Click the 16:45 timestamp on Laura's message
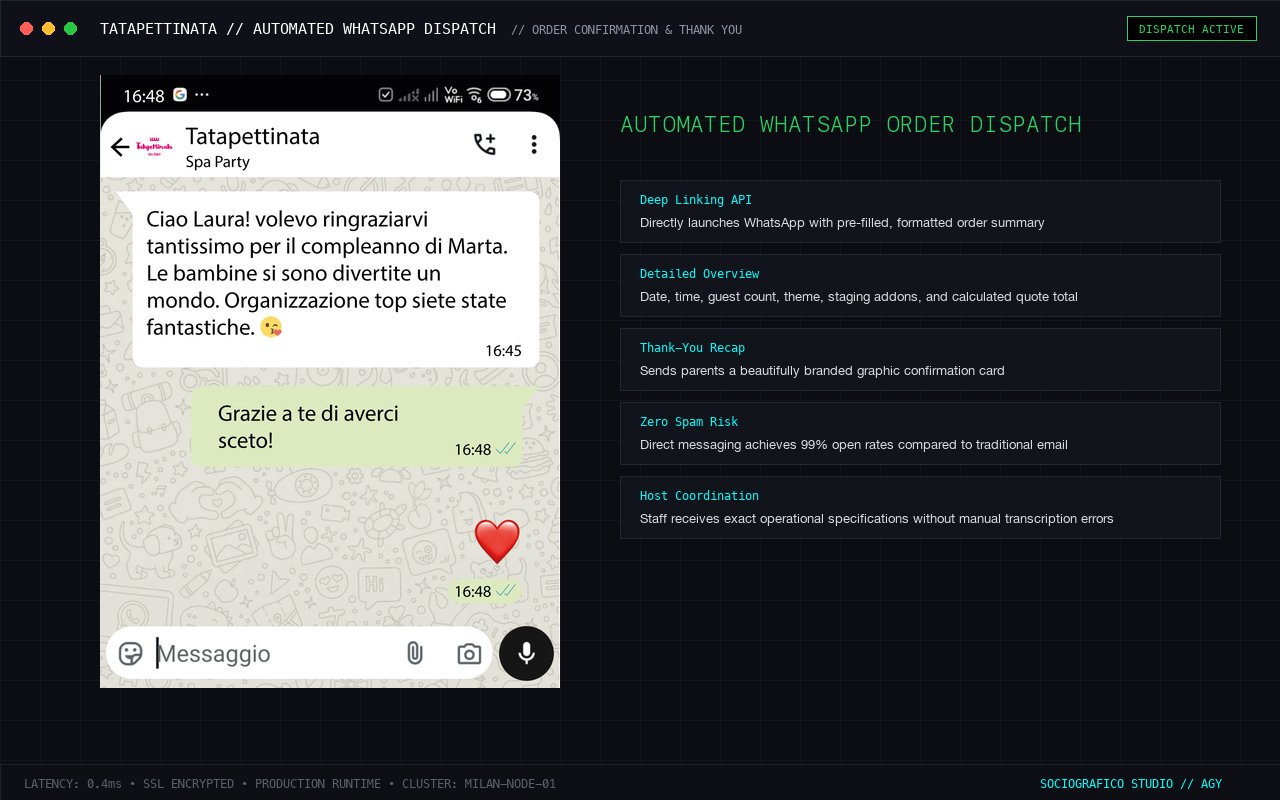 click(x=504, y=351)
